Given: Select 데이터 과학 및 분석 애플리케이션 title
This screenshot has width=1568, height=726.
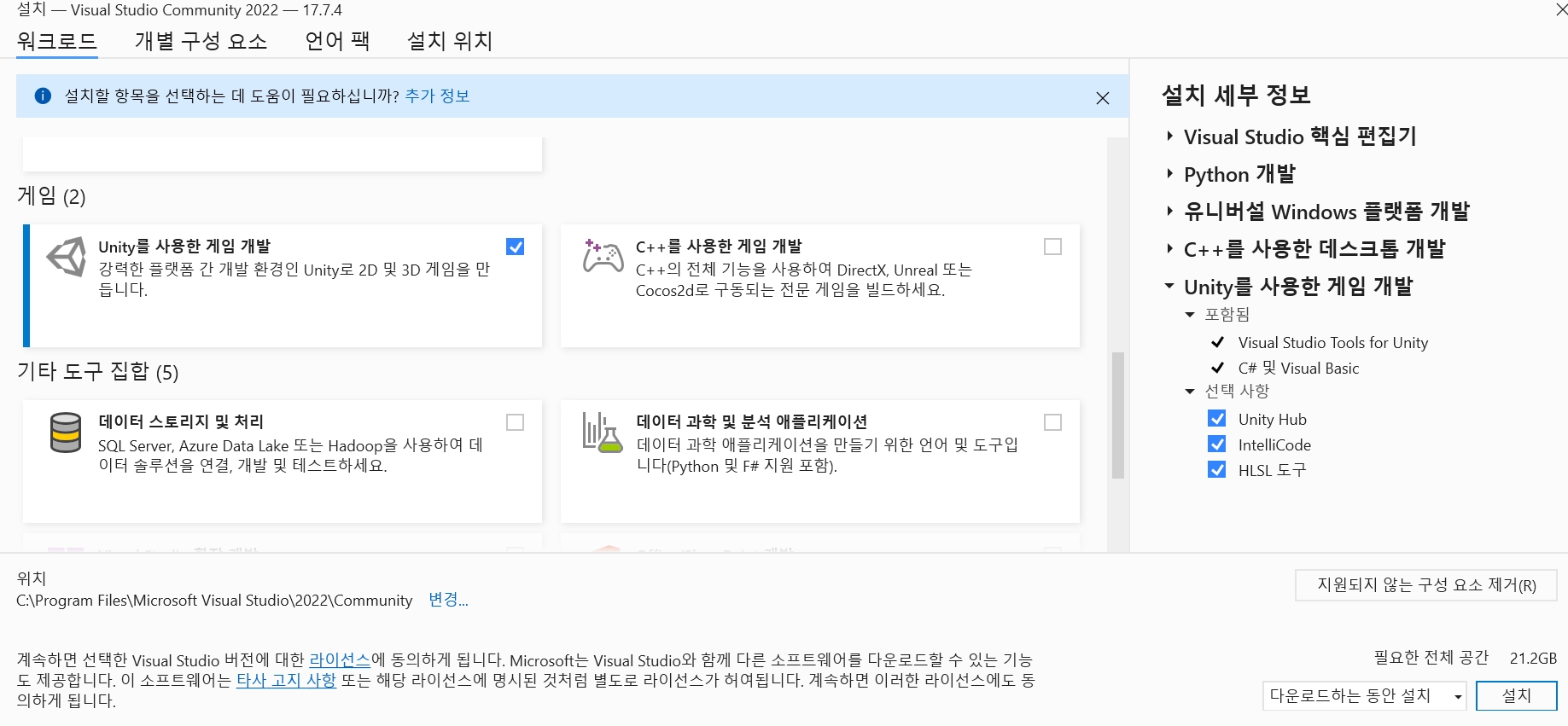Looking at the screenshot, I should [x=751, y=421].
